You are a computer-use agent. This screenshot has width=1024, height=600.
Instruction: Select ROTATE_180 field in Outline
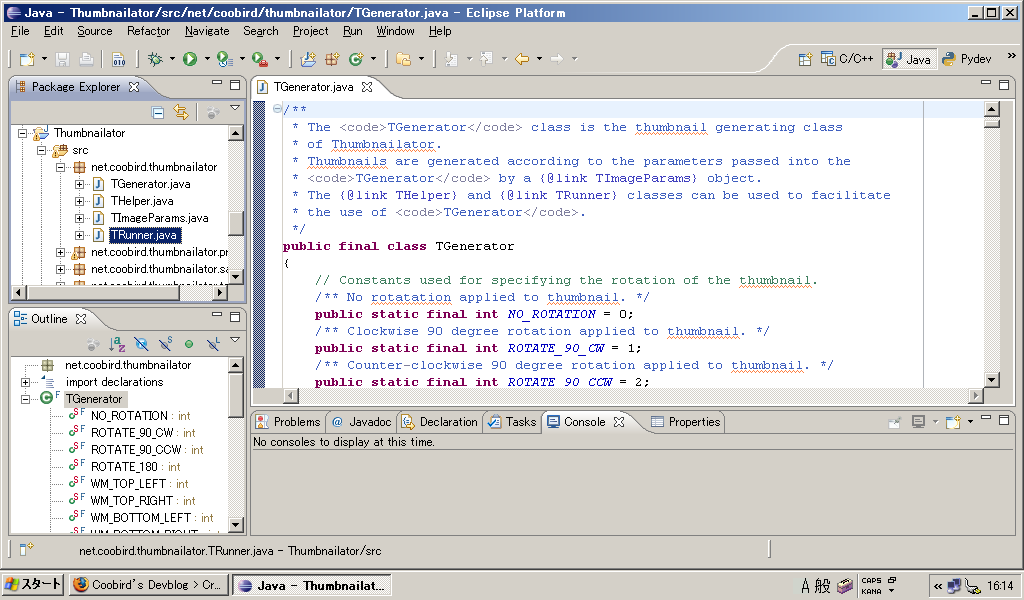pos(125,467)
